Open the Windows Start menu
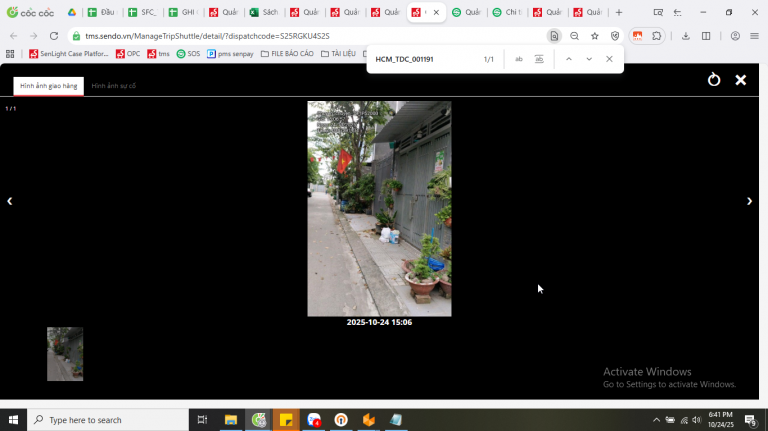This screenshot has width=768, height=431. [13, 420]
